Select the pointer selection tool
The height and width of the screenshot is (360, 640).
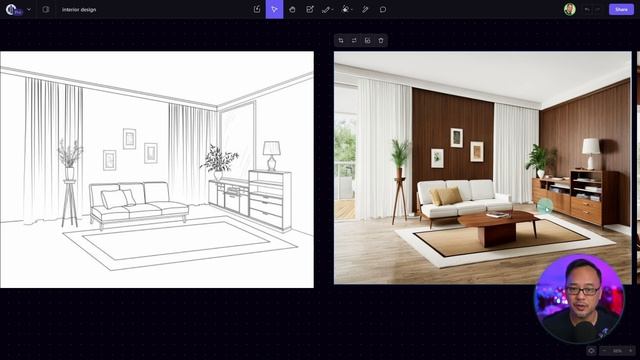coord(274,9)
